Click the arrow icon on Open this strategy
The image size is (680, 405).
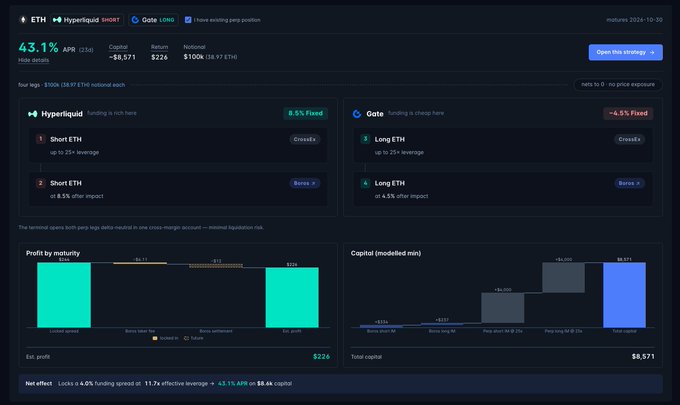pos(652,52)
